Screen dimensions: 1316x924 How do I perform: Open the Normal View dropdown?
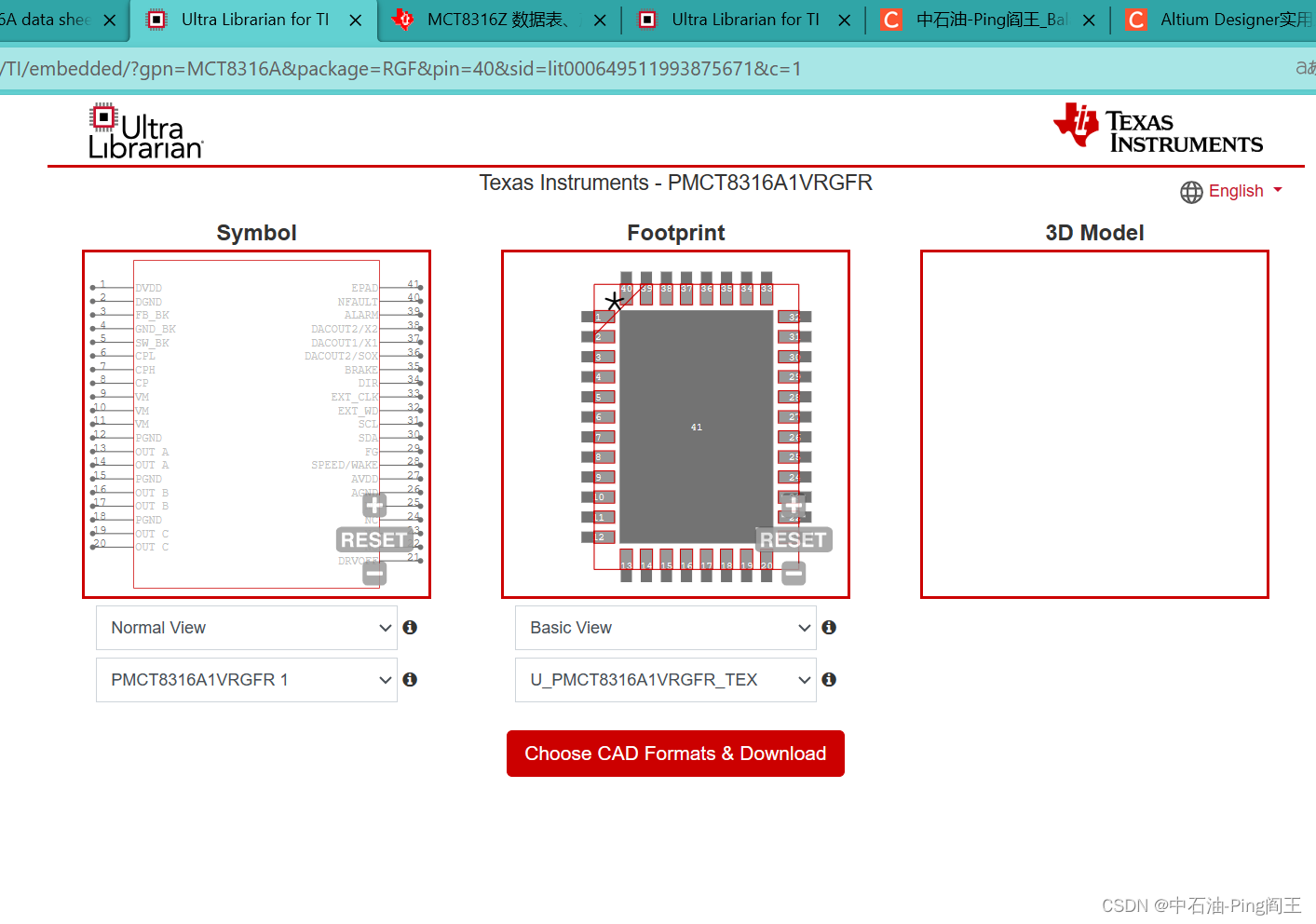point(247,628)
